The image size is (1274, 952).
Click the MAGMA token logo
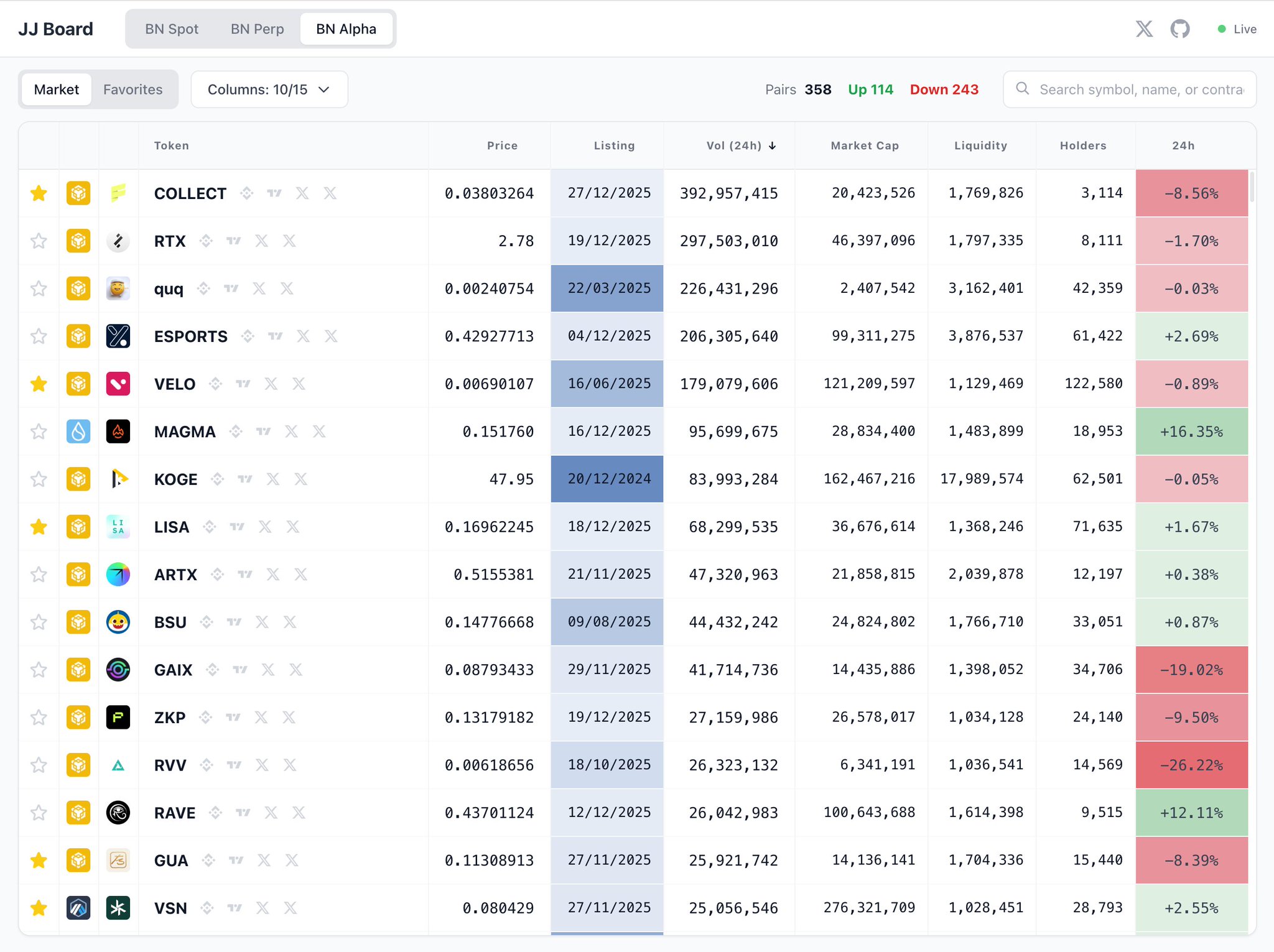(x=118, y=432)
